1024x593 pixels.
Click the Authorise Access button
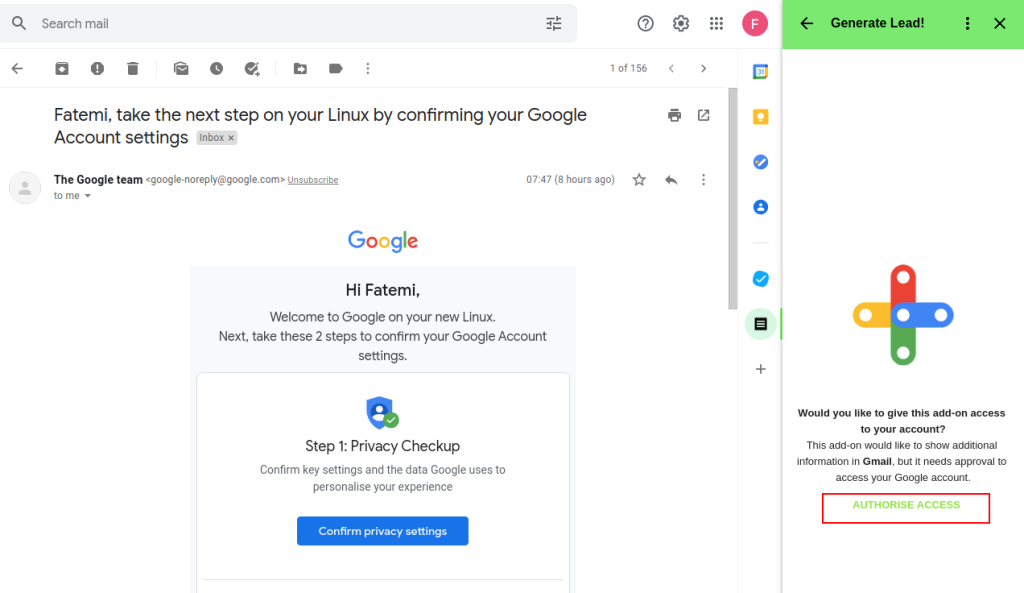tap(905, 507)
